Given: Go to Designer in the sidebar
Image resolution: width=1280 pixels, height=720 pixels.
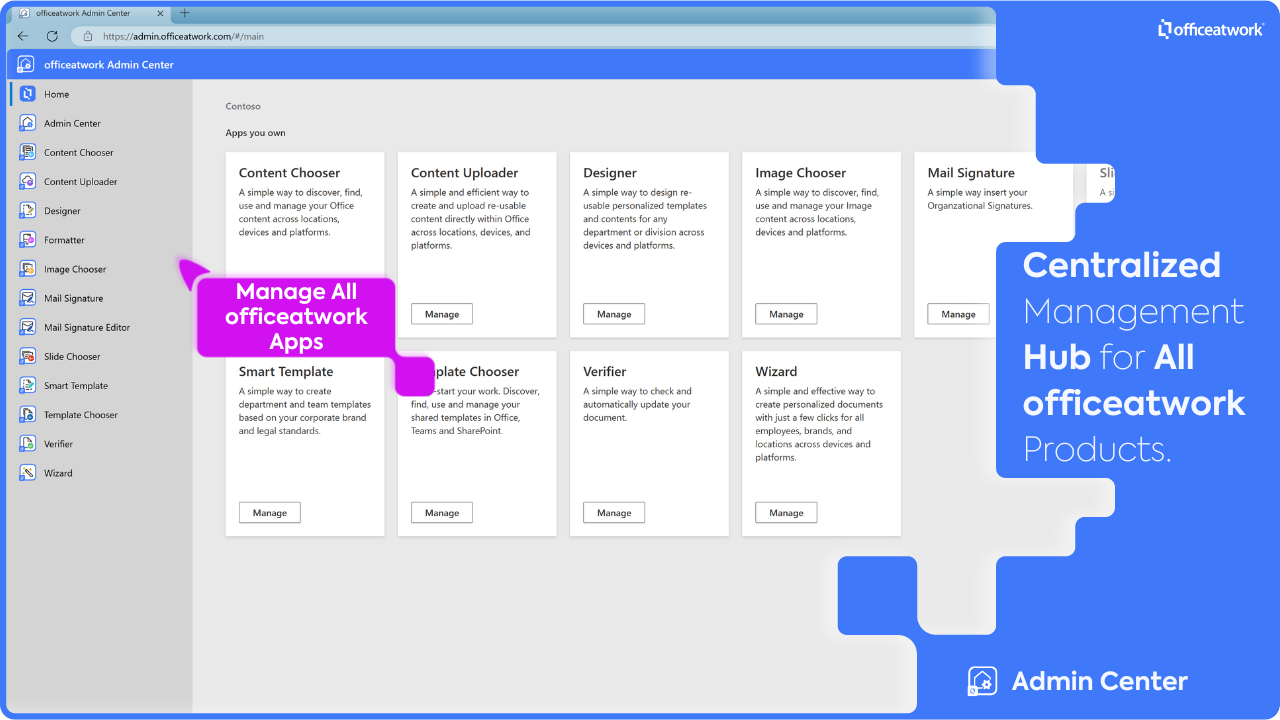Looking at the screenshot, I should tap(100, 211).
